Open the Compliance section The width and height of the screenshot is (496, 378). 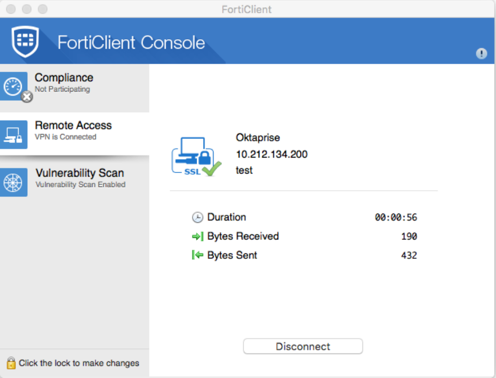click(x=74, y=88)
